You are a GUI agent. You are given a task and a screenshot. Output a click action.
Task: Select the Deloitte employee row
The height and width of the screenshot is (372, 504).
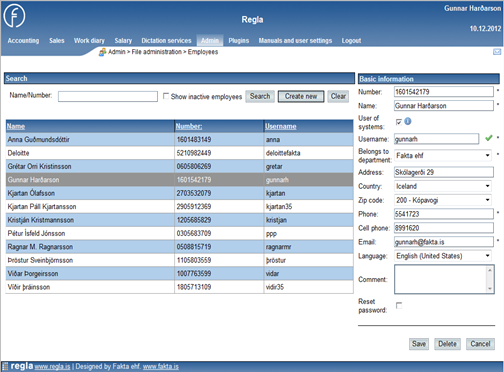(x=179, y=153)
